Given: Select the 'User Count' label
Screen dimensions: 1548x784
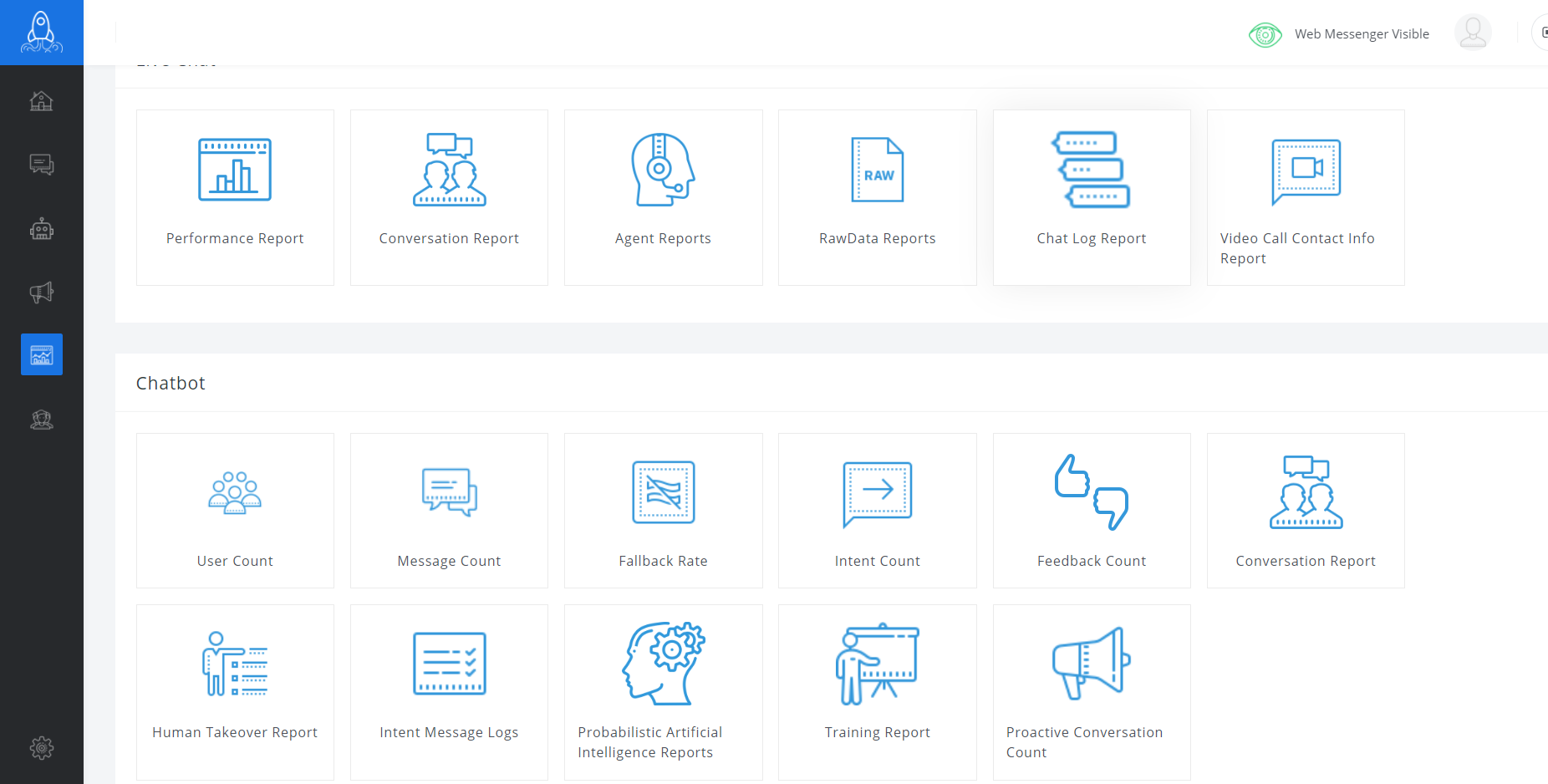Looking at the screenshot, I should 235,561.
